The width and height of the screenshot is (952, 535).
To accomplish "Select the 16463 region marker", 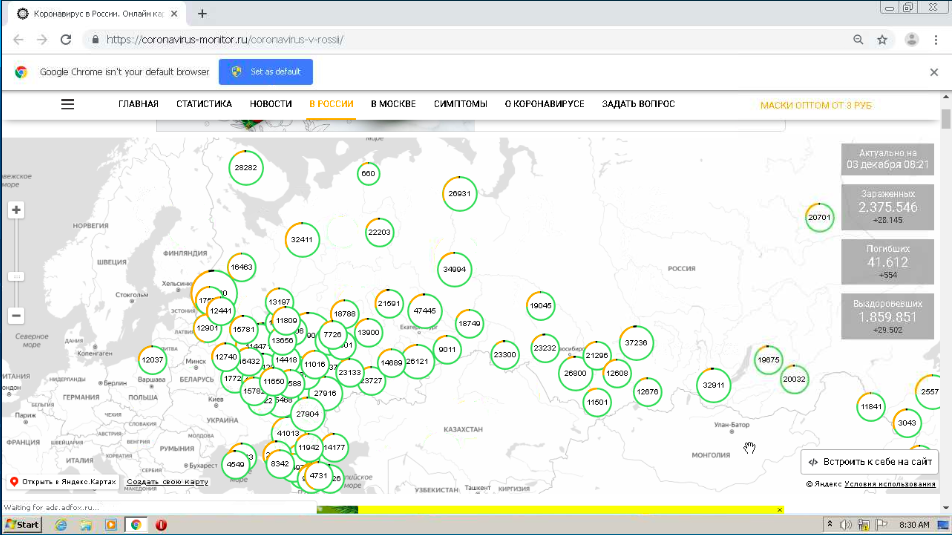I will pos(242,267).
